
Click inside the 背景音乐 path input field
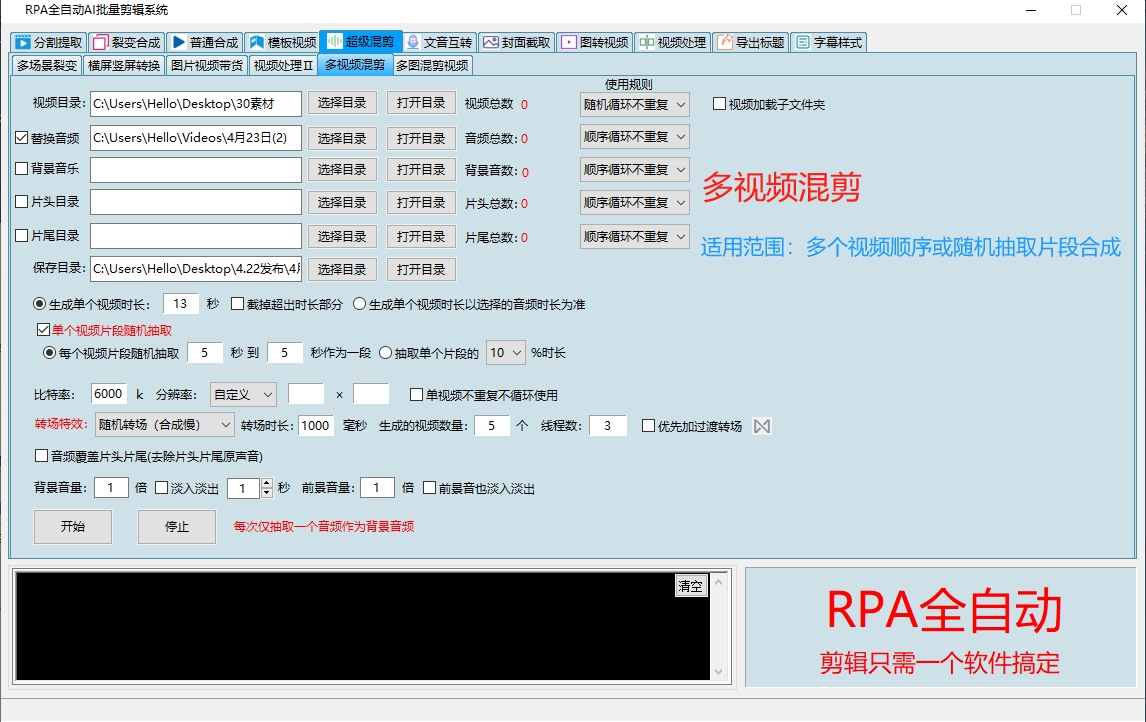coord(195,170)
